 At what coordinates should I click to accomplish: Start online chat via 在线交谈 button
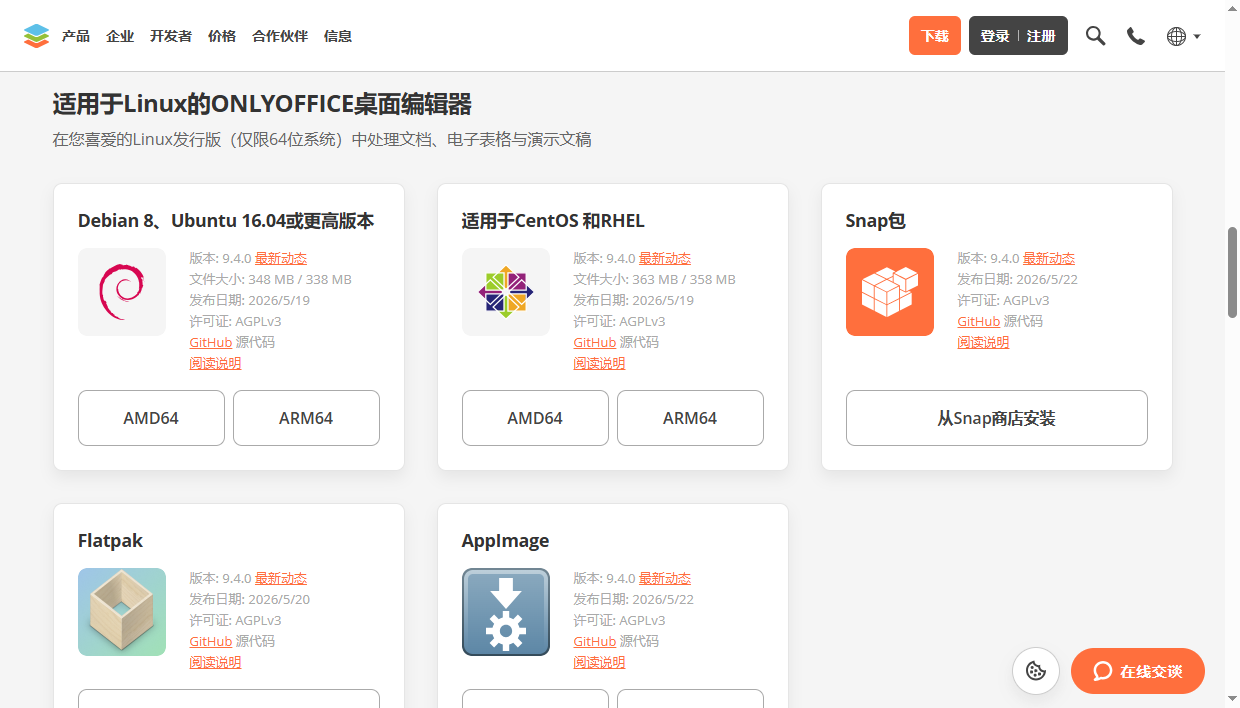tap(1138, 671)
